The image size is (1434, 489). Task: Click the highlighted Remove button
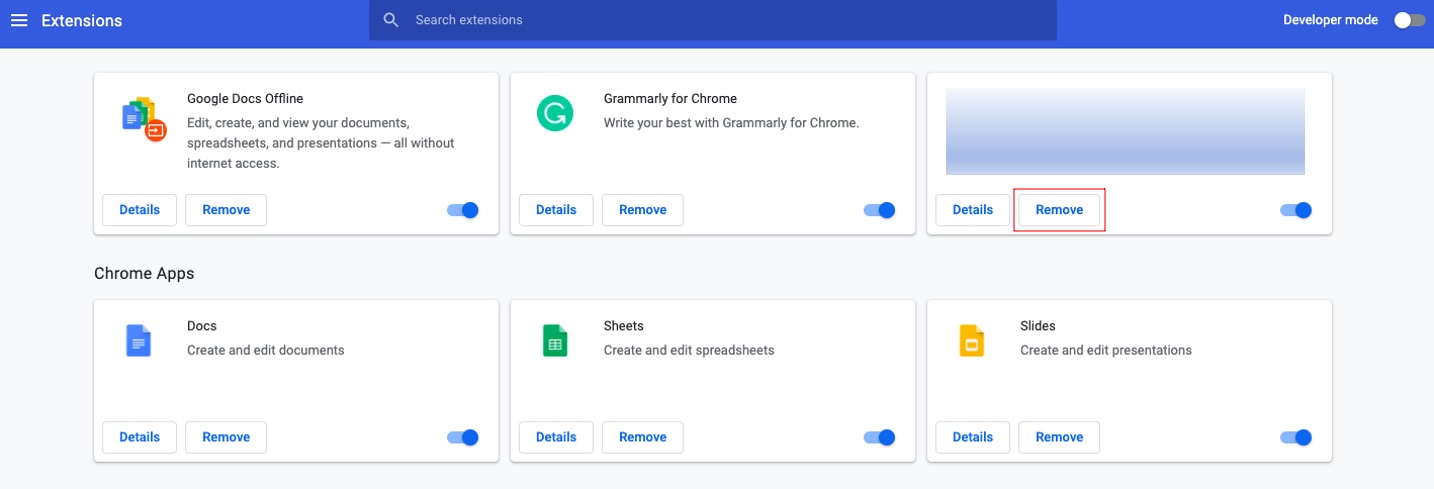click(x=1059, y=210)
